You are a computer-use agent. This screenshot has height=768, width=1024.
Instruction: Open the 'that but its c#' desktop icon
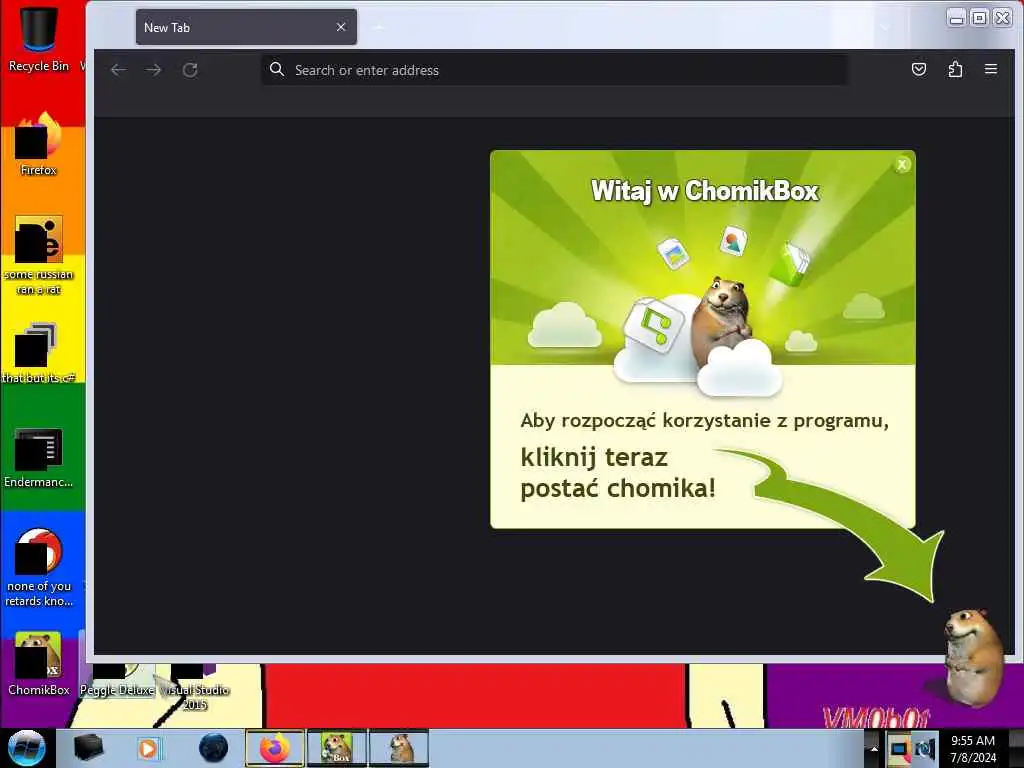(39, 353)
